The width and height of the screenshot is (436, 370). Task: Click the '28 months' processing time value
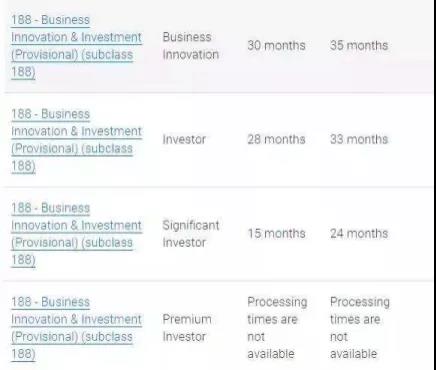pos(276,140)
